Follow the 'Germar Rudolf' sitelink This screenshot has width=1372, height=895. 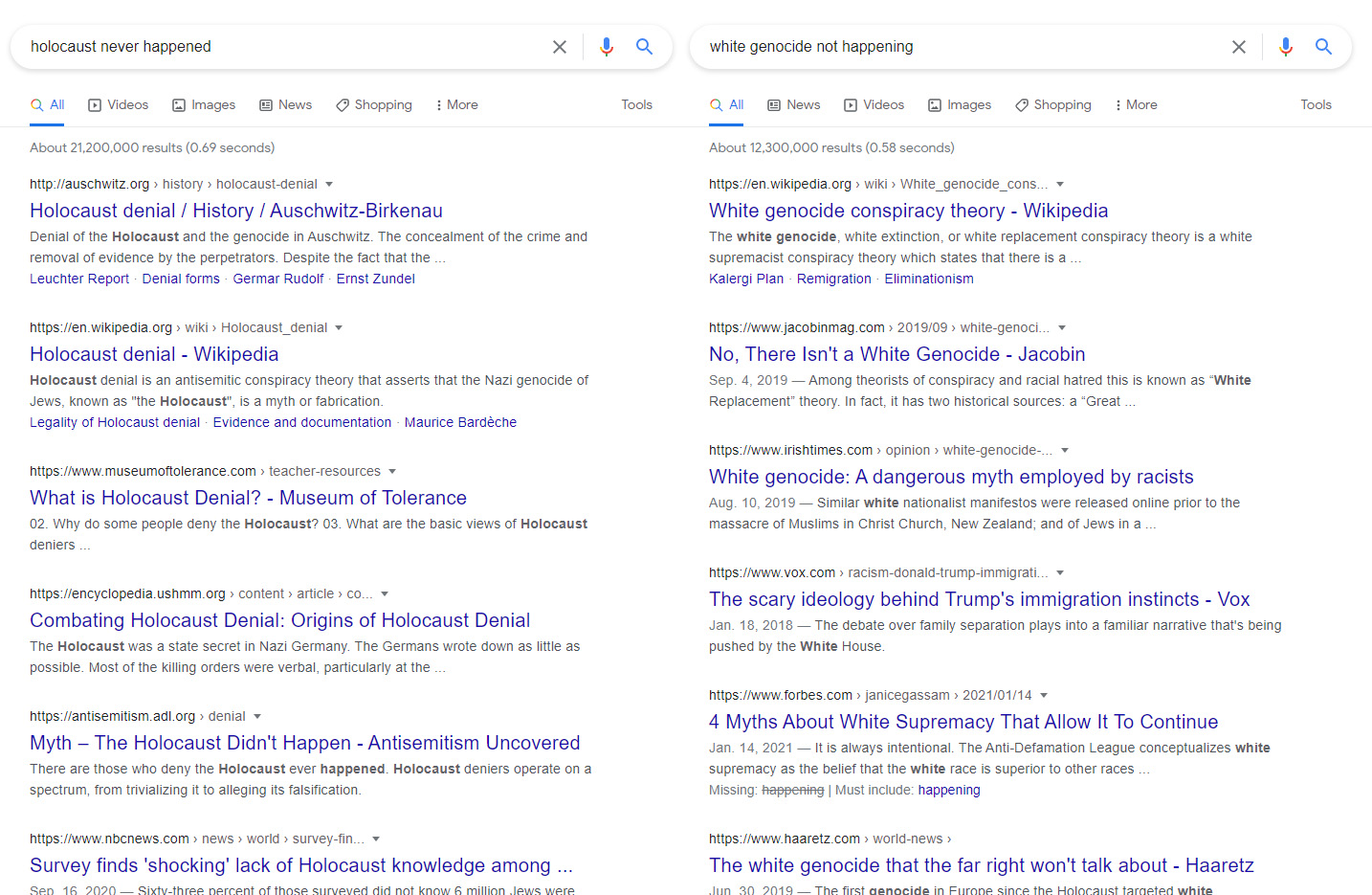tap(278, 280)
